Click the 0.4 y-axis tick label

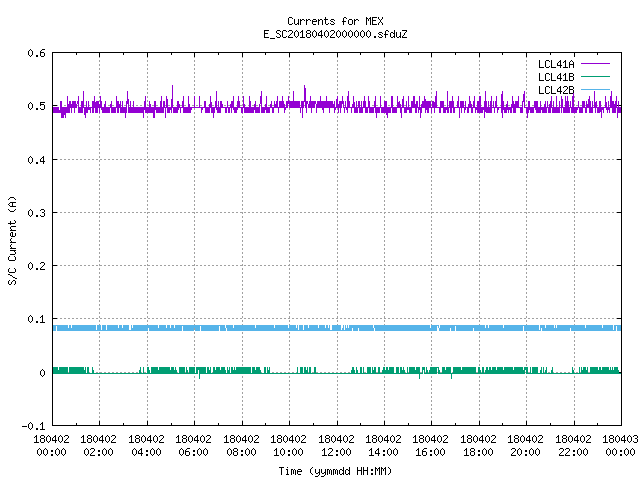(36, 160)
